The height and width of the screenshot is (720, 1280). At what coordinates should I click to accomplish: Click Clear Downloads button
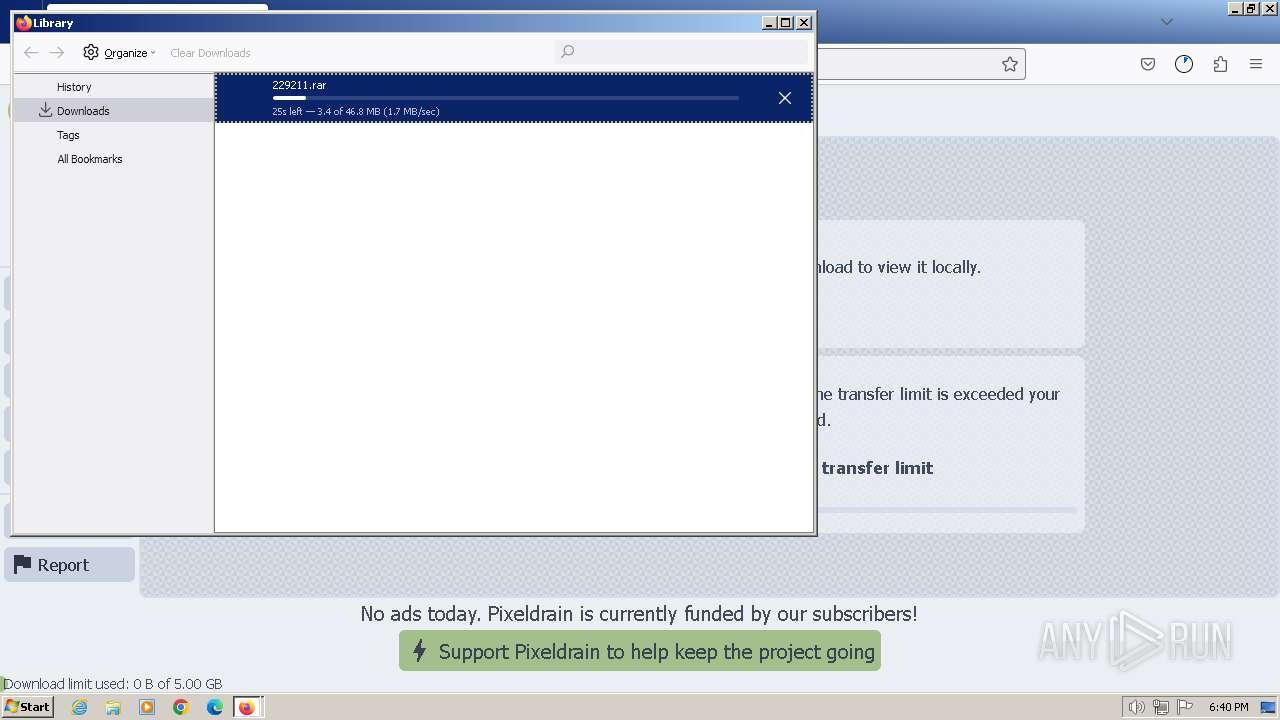coord(210,53)
